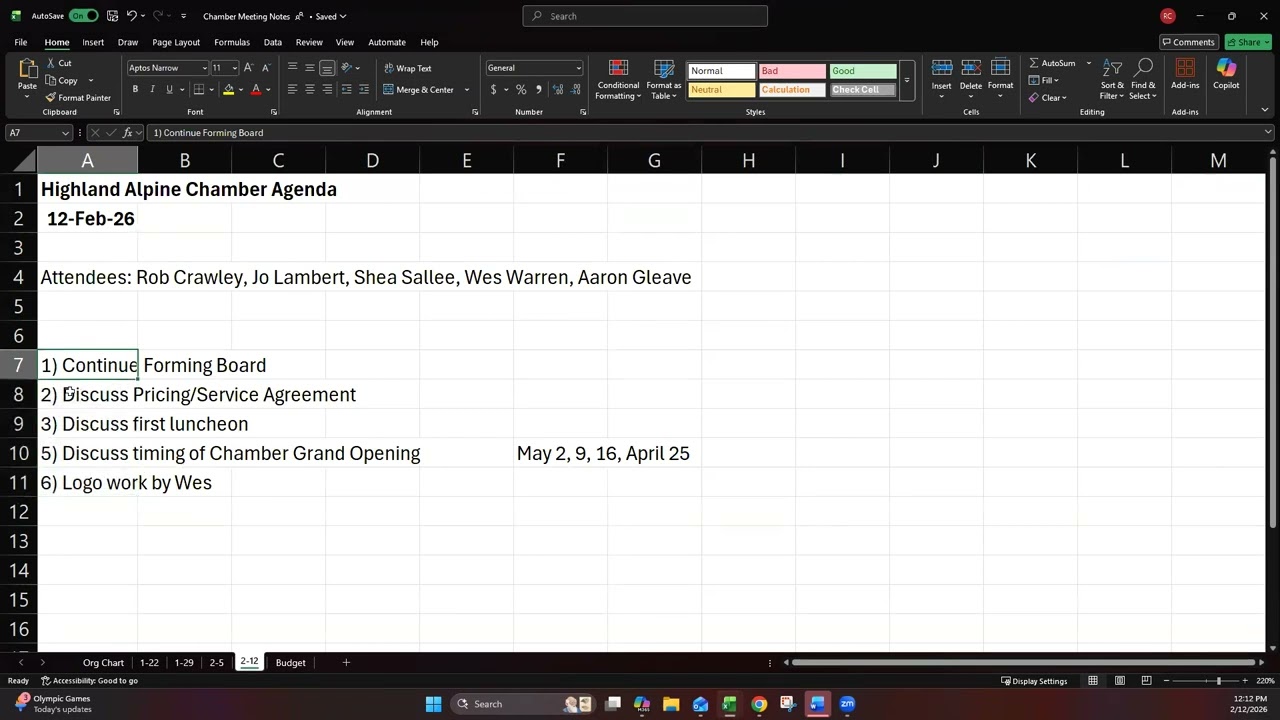The height and width of the screenshot is (720, 1280).
Task: Toggle italic formatting
Action: (x=152, y=89)
